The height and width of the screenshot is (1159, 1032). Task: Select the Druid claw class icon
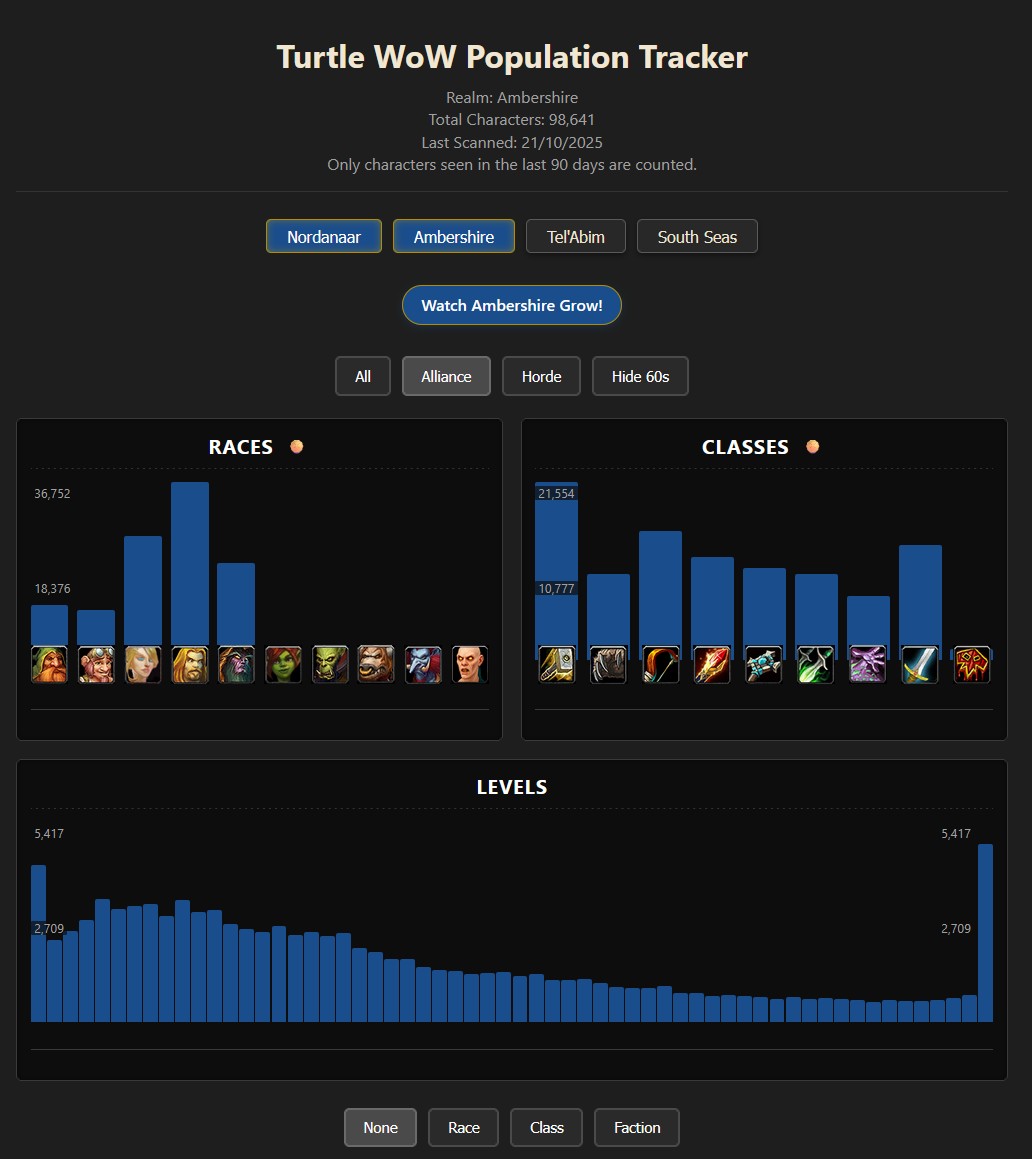coord(608,664)
